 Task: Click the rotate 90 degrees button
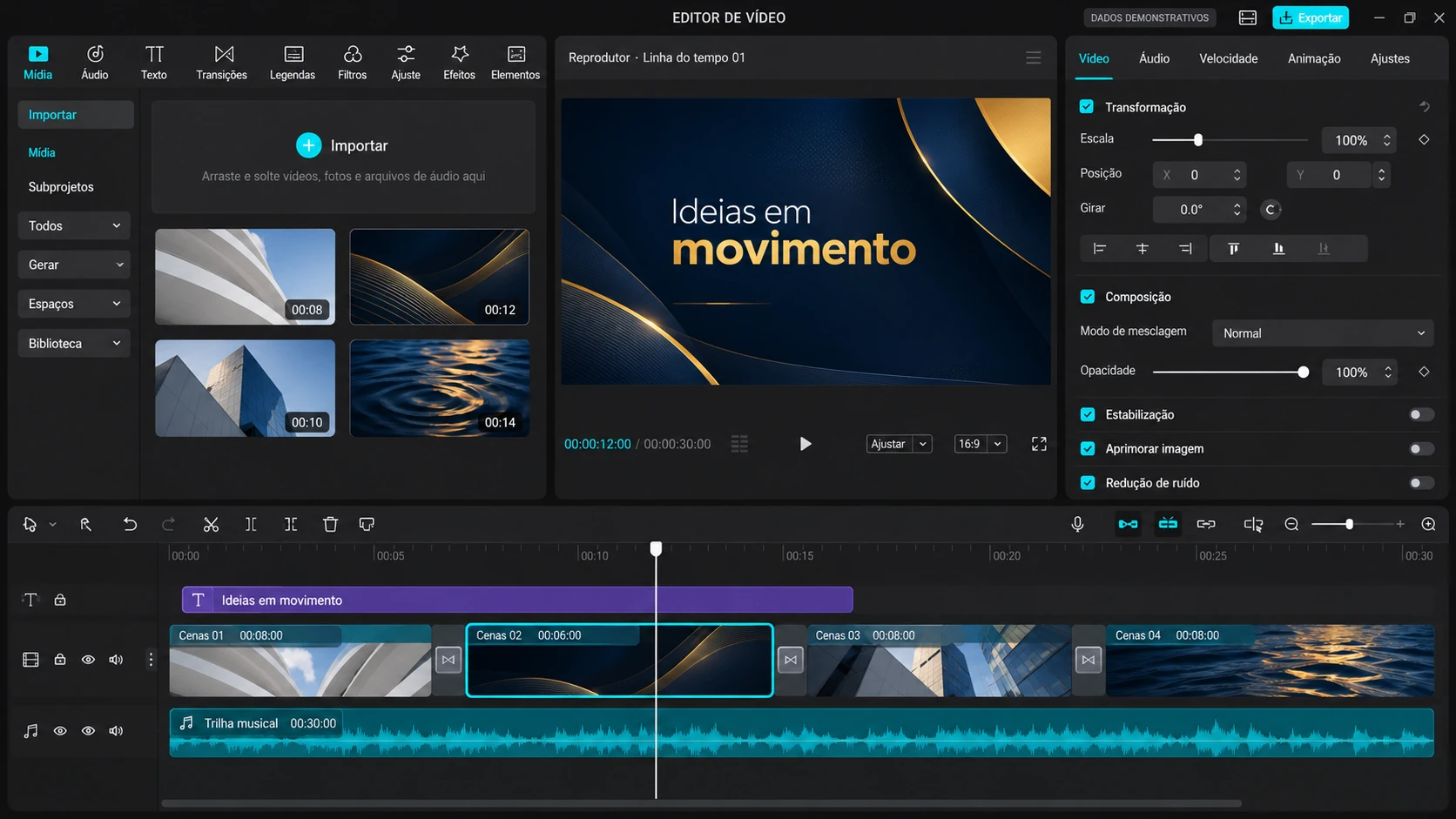click(x=1271, y=210)
